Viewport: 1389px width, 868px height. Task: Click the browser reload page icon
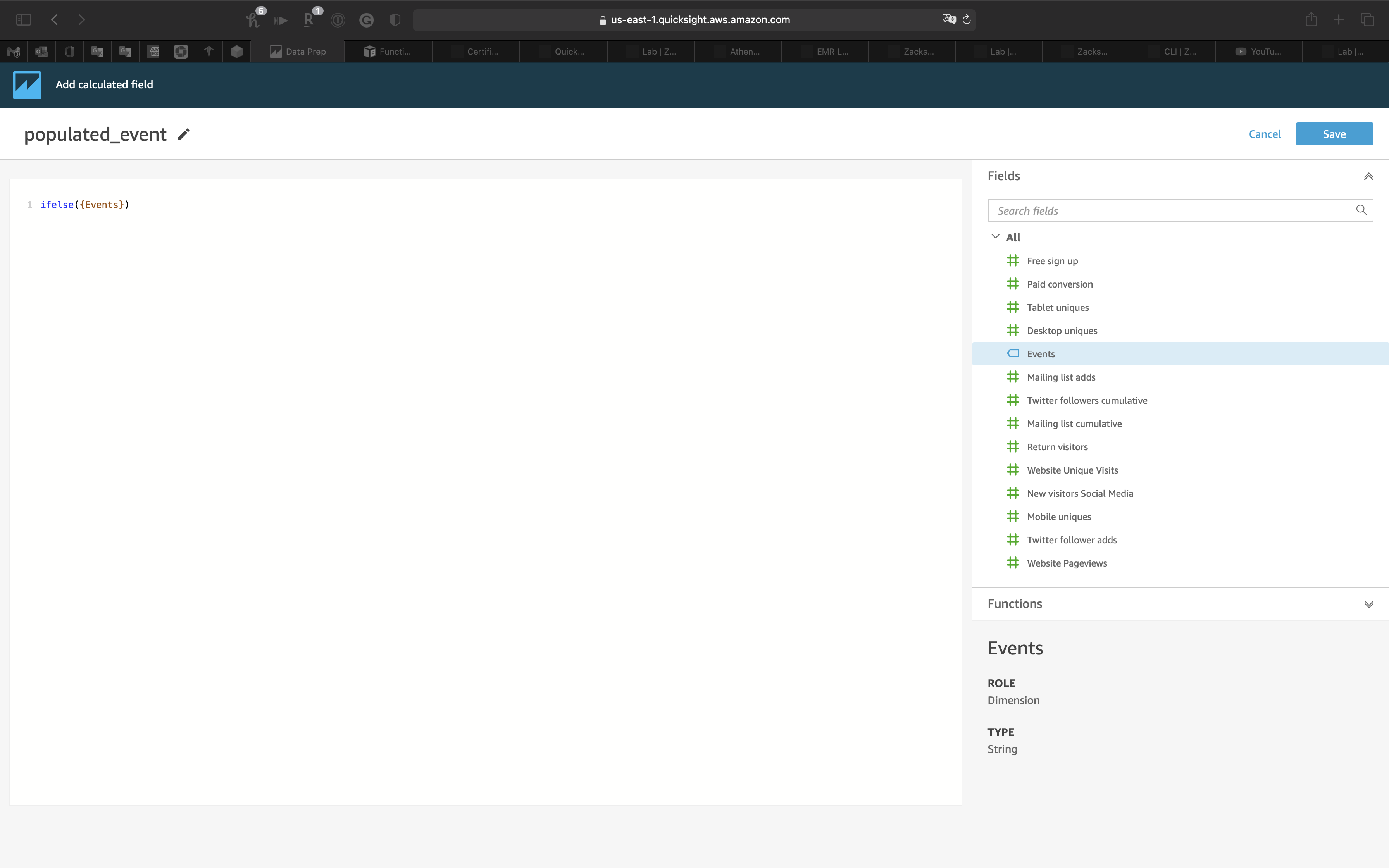[x=967, y=20]
